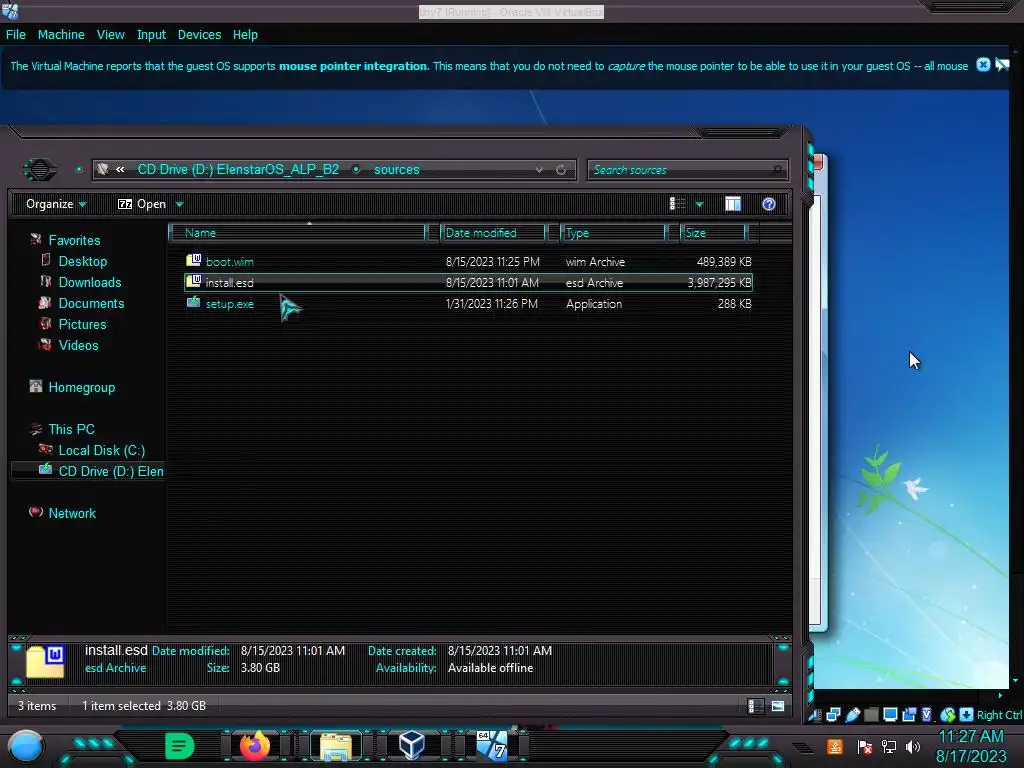Open the VirtualBox Machine menu
Viewport: 1024px width, 768px height.
click(61, 35)
